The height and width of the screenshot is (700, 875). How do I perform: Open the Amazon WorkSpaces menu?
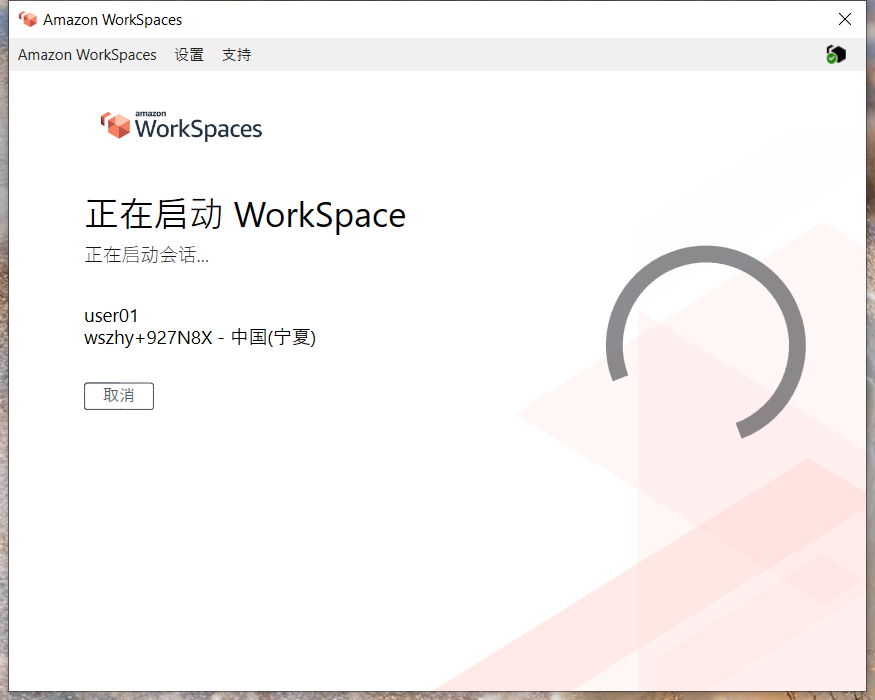[x=87, y=55]
